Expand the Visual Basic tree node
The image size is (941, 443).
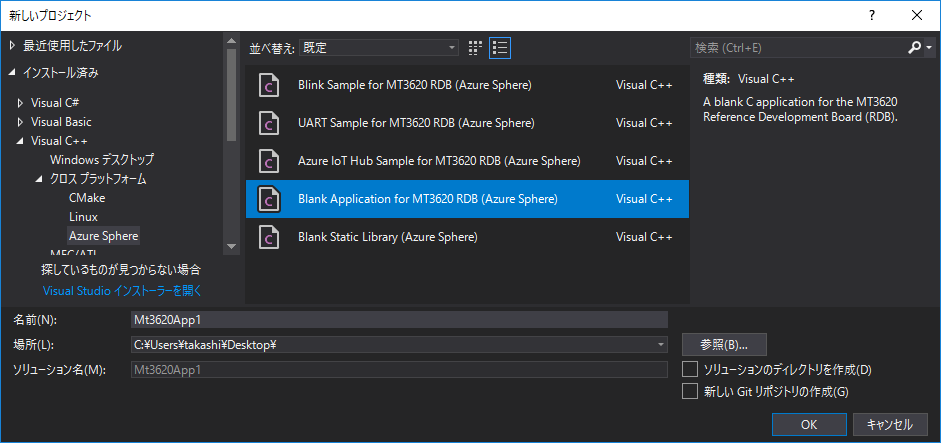(x=20, y=122)
